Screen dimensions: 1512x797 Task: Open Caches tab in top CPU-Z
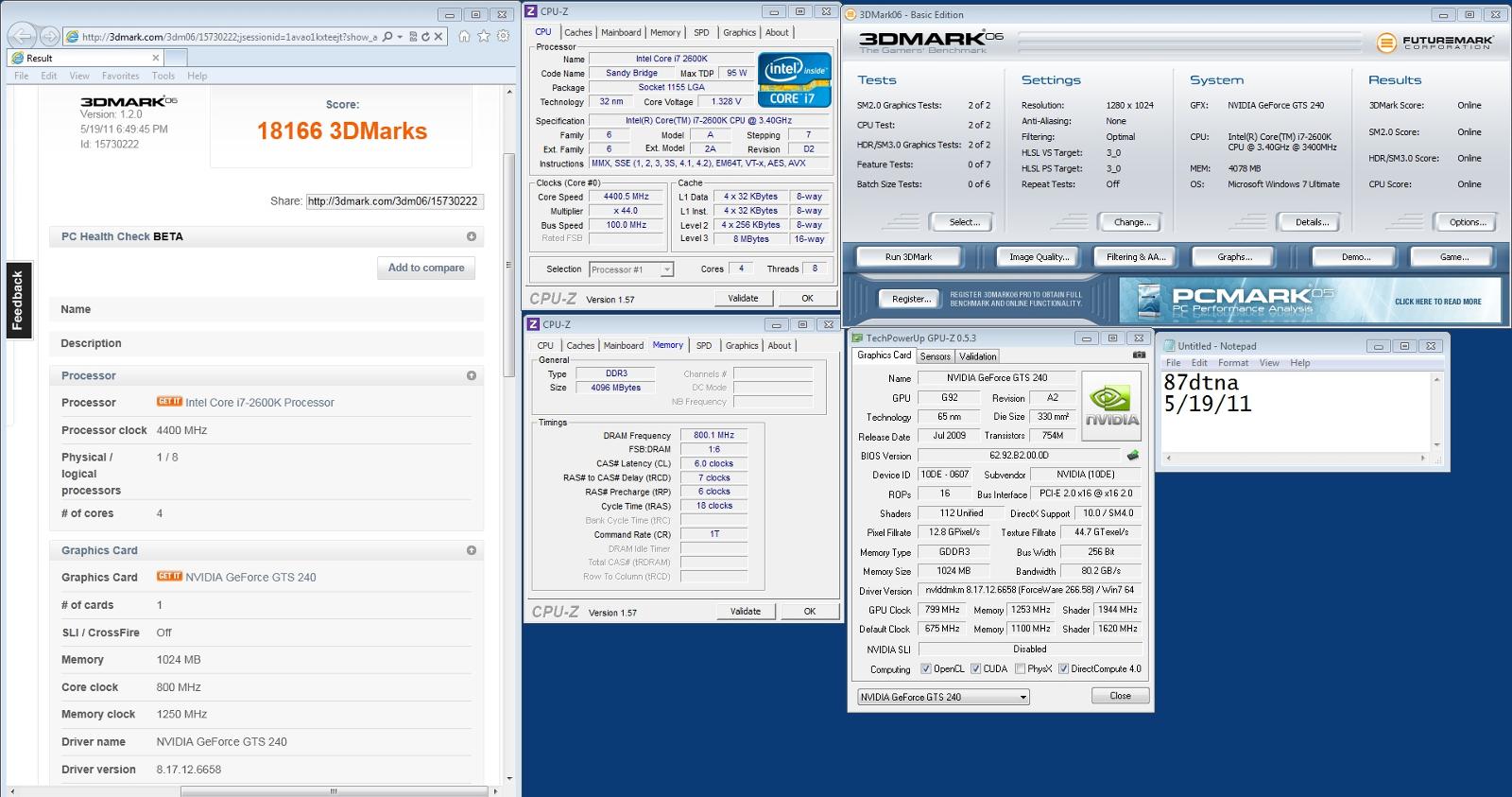coord(578,32)
